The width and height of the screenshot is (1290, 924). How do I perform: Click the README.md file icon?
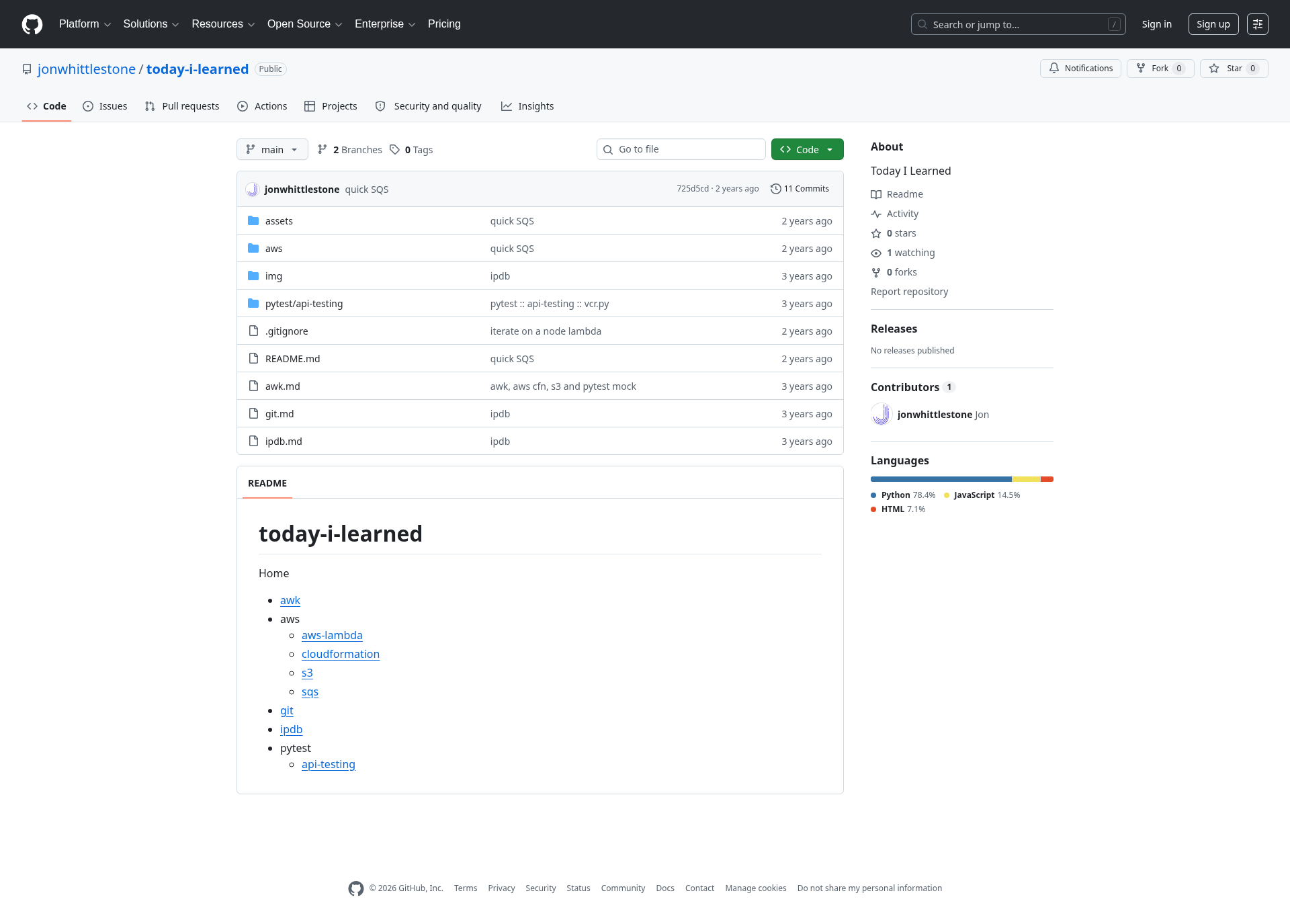tap(253, 358)
